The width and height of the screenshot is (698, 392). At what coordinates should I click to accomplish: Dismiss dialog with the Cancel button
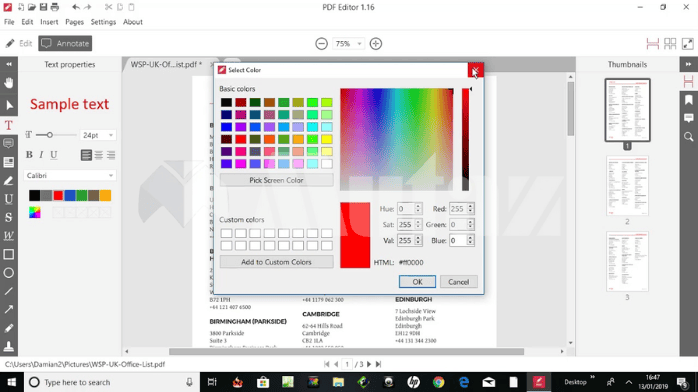(x=459, y=282)
